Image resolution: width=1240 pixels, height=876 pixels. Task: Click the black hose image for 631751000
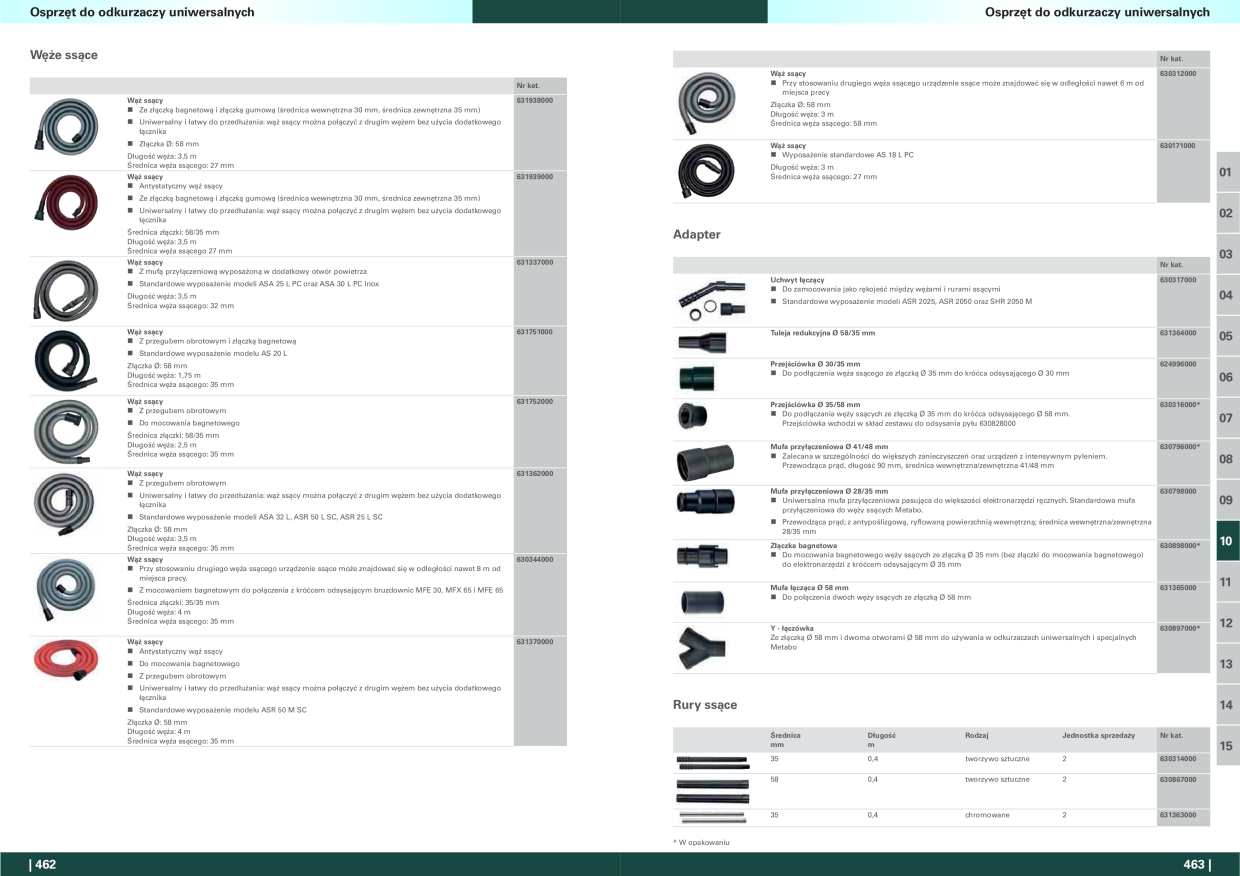67,361
